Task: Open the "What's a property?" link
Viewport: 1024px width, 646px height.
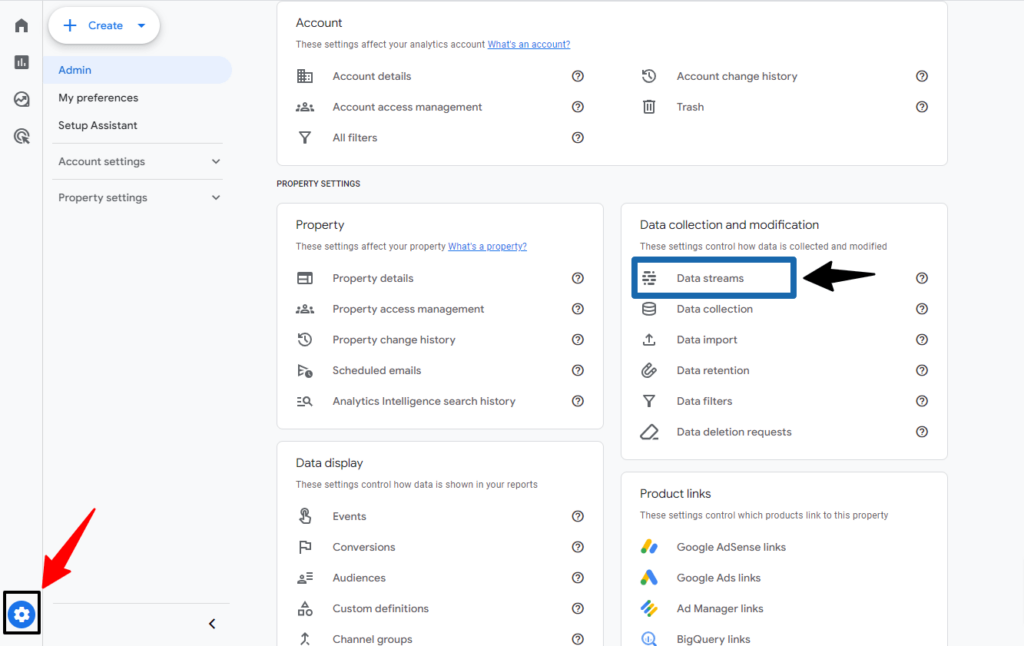Action: (487, 247)
